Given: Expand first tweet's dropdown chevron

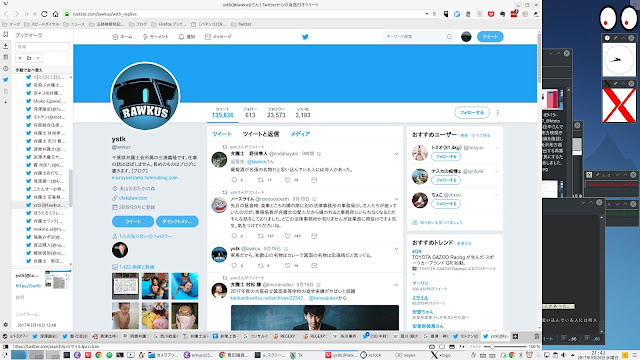Looking at the screenshot, I should (x=396, y=154).
